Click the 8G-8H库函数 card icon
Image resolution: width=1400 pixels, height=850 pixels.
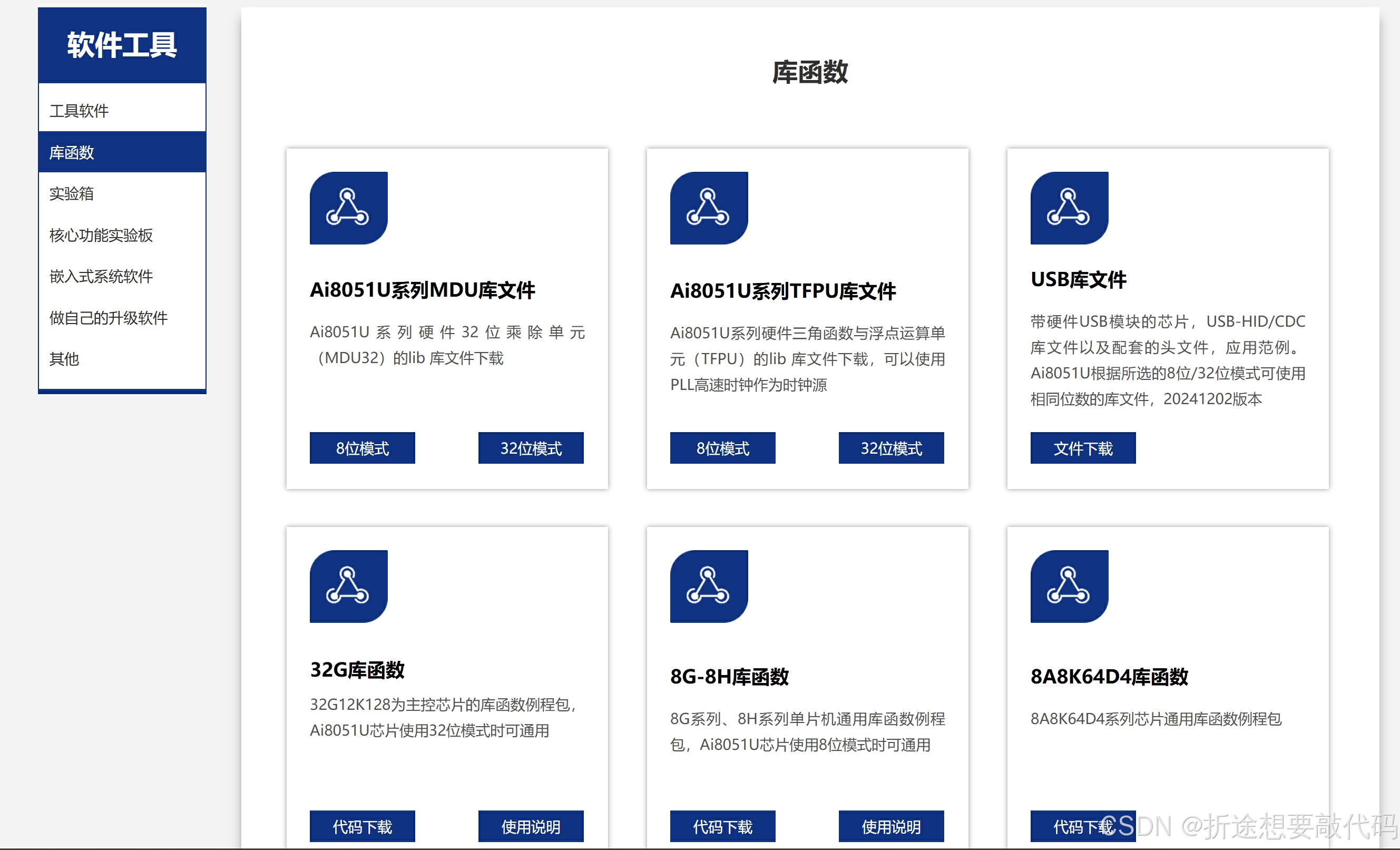click(709, 586)
